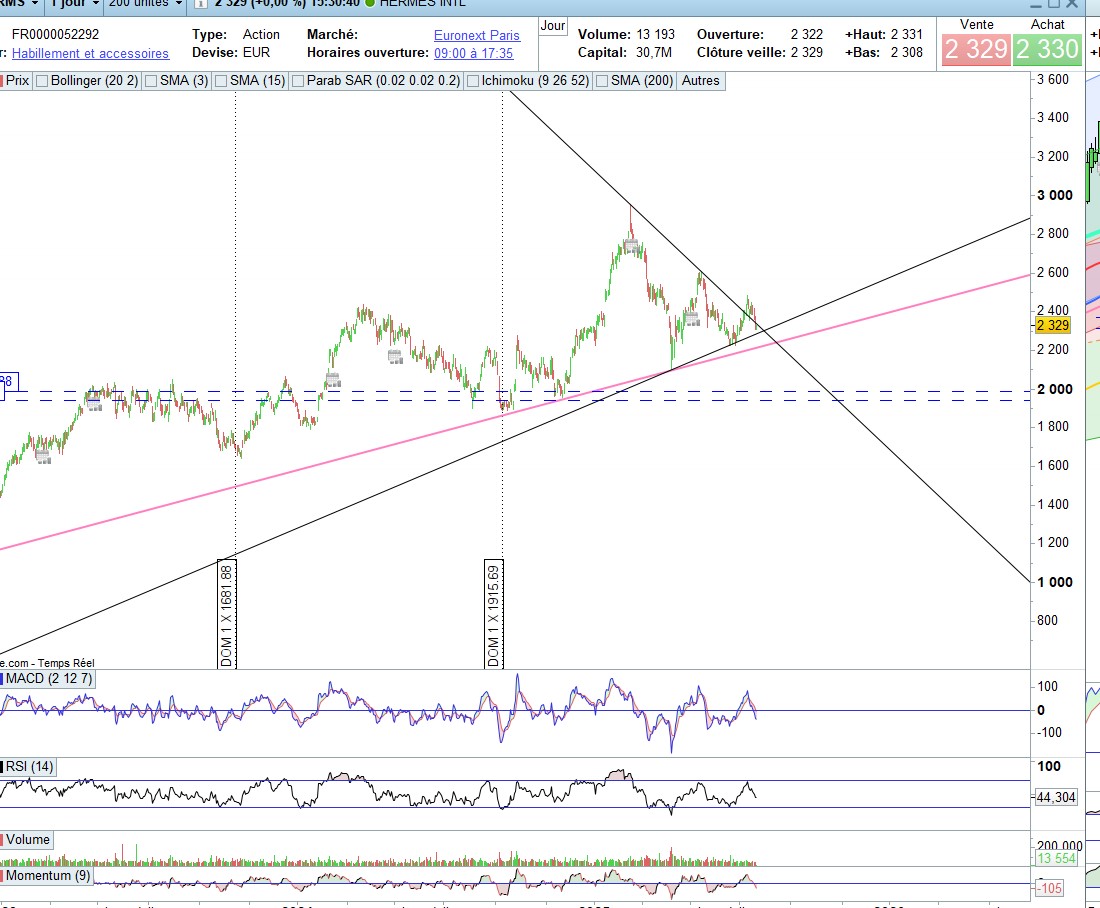The height and width of the screenshot is (908, 1100).
Task: Click the green Achat 2 330 button
Action: (x=1047, y=49)
